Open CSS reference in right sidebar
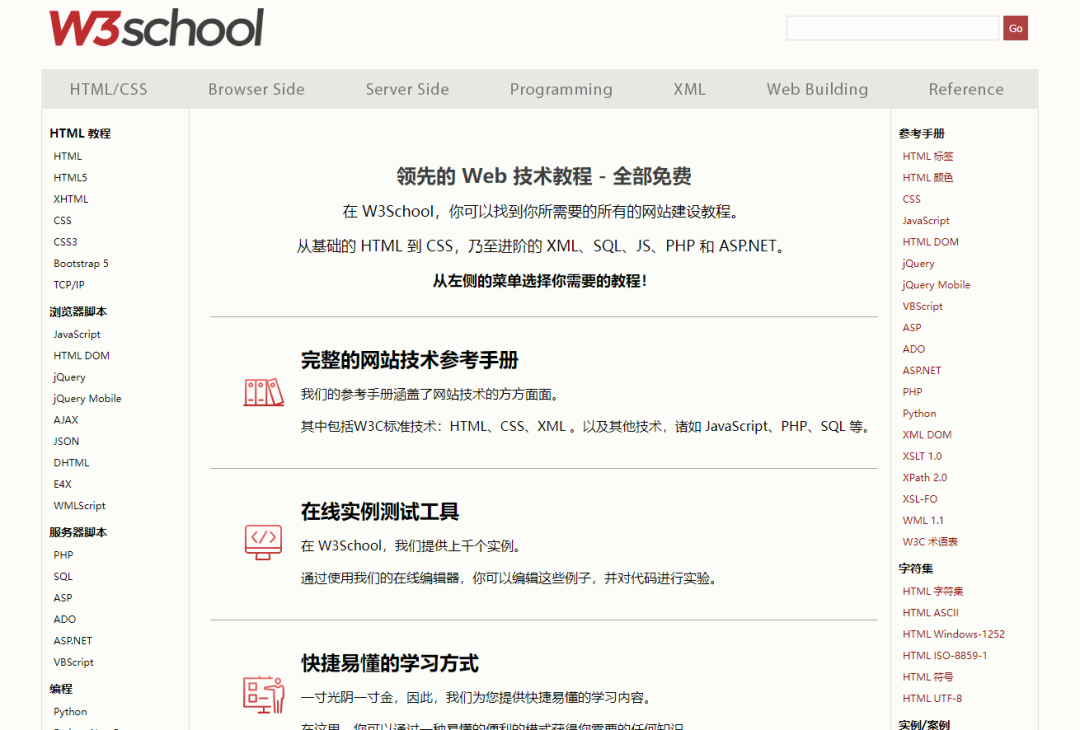The image size is (1080, 730). 911,199
